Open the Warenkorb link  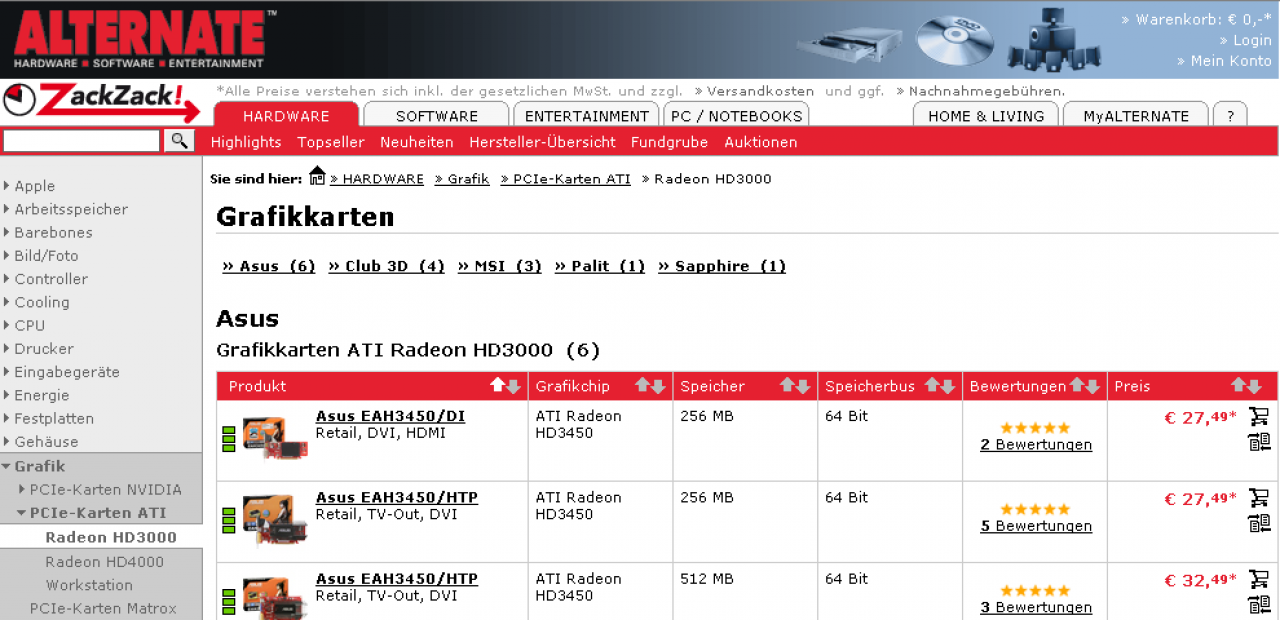point(1197,19)
